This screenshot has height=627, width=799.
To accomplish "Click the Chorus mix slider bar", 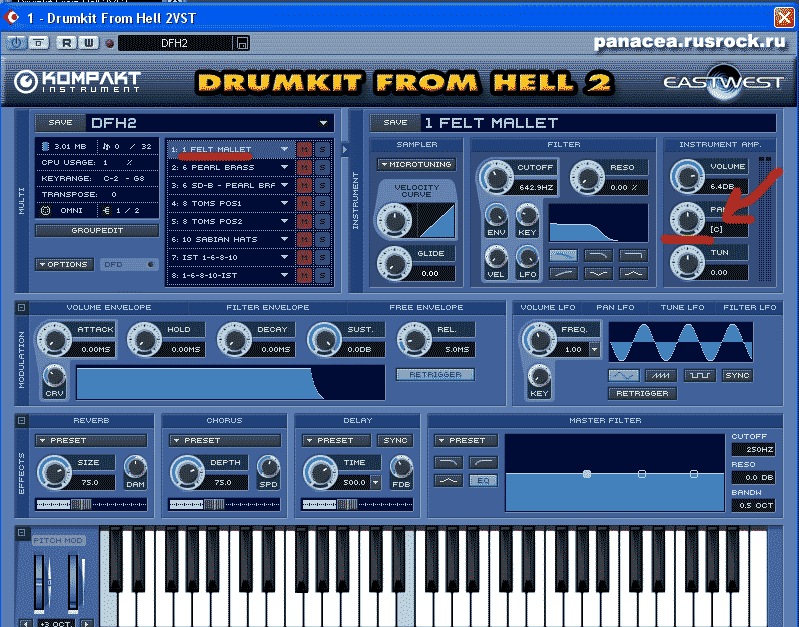I will click(225, 505).
